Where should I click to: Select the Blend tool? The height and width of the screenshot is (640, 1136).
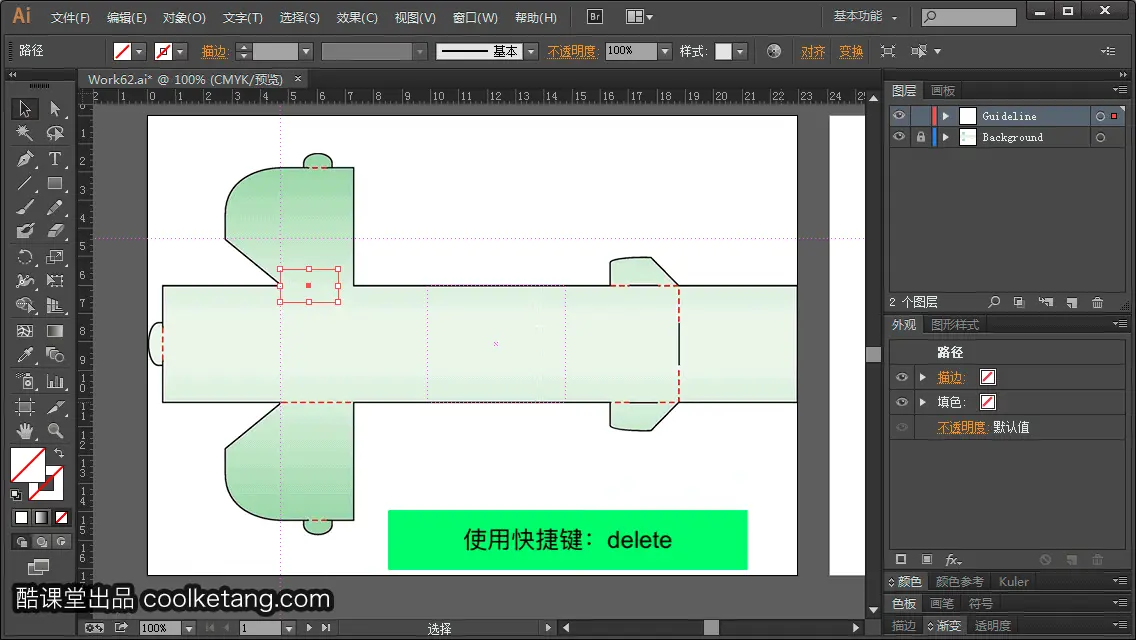(x=55, y=355)
